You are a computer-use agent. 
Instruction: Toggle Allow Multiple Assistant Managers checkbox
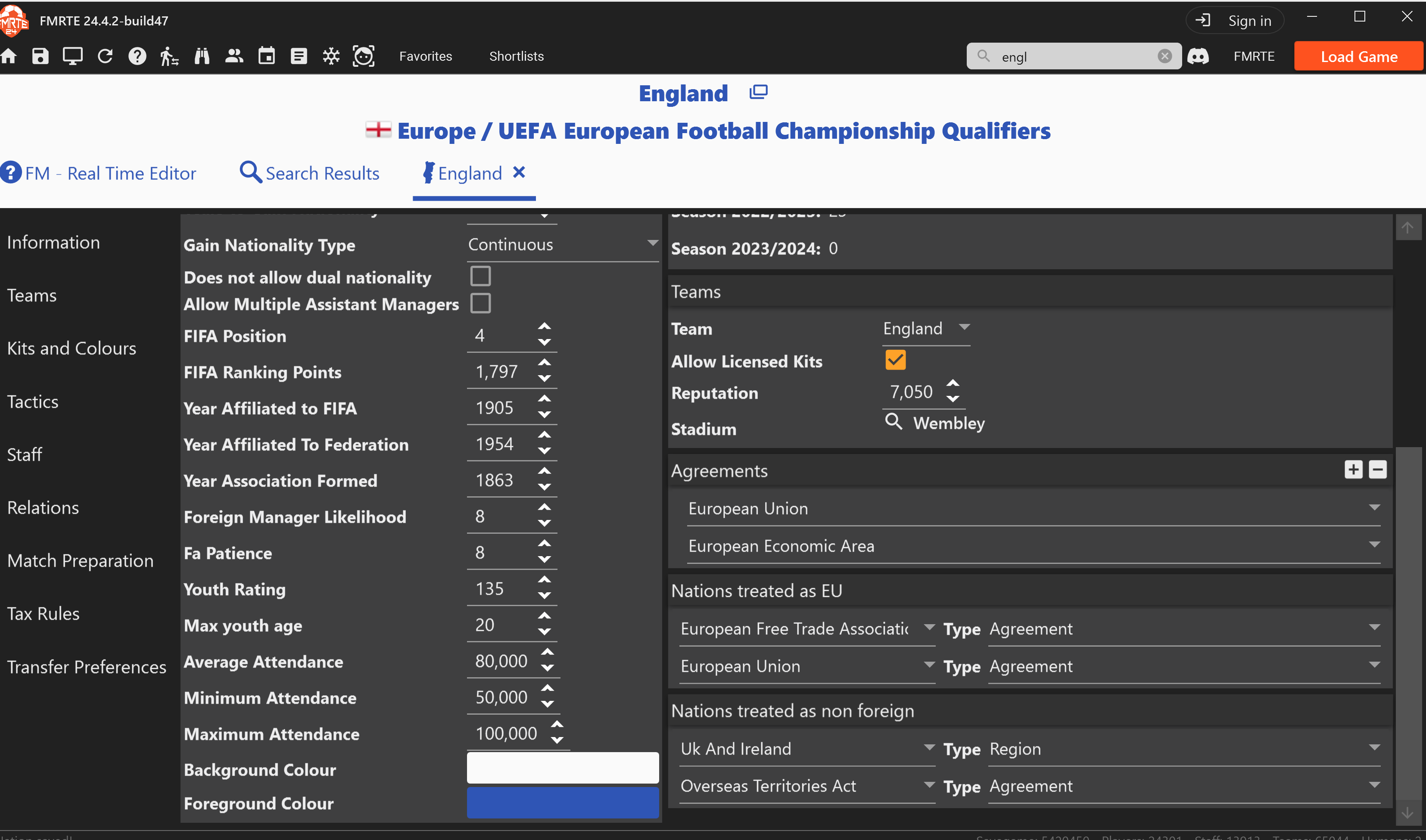click(x=481, y=303)
